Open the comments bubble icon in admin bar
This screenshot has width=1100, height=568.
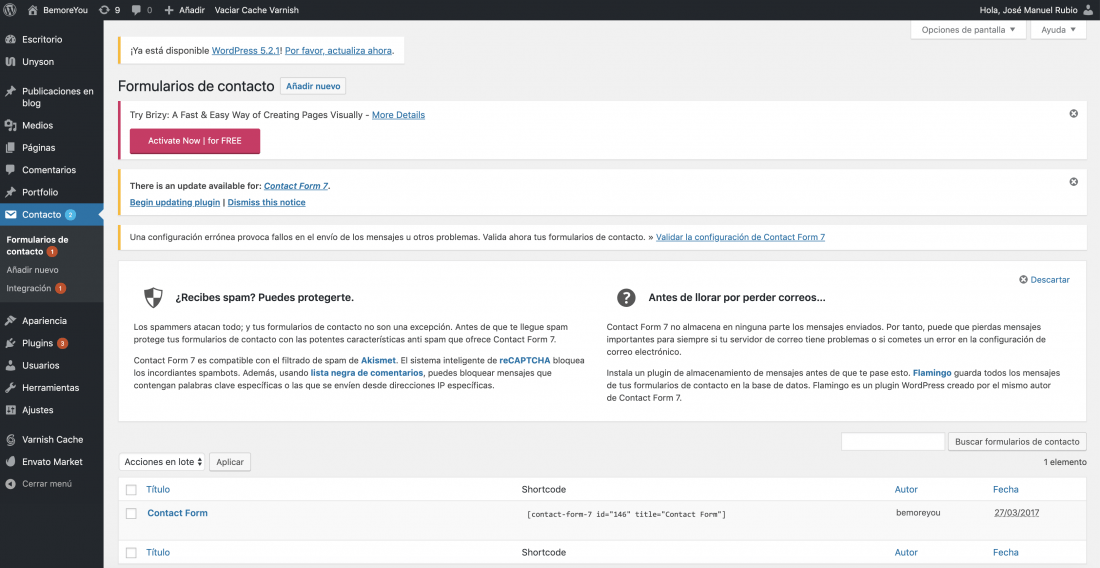click(136, 10)
